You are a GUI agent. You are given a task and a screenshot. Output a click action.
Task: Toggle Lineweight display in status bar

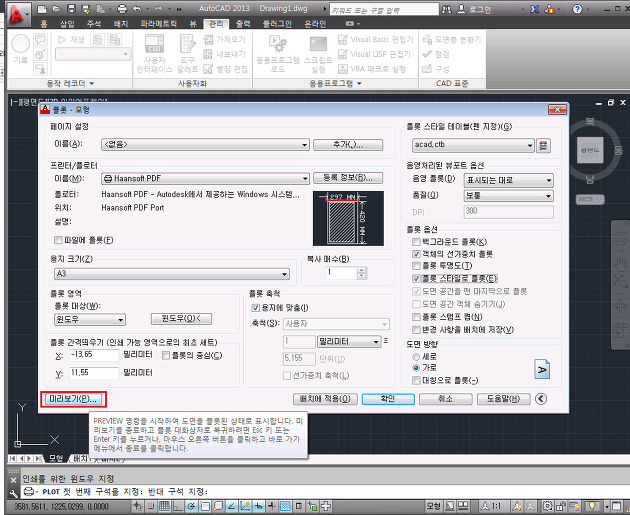pos(272,506)
